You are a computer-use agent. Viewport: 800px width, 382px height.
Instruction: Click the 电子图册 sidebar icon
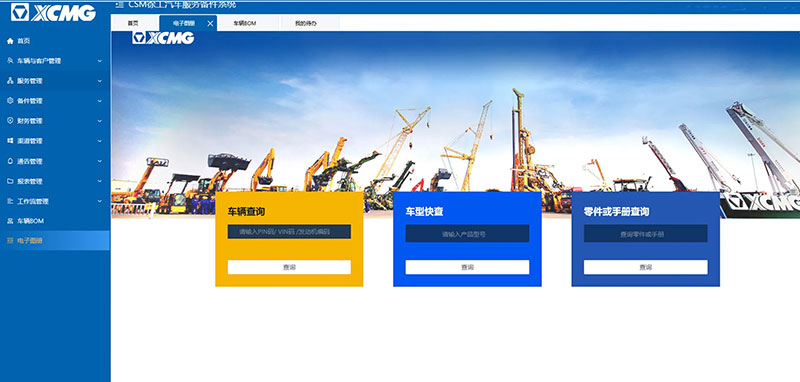[10, 240]
